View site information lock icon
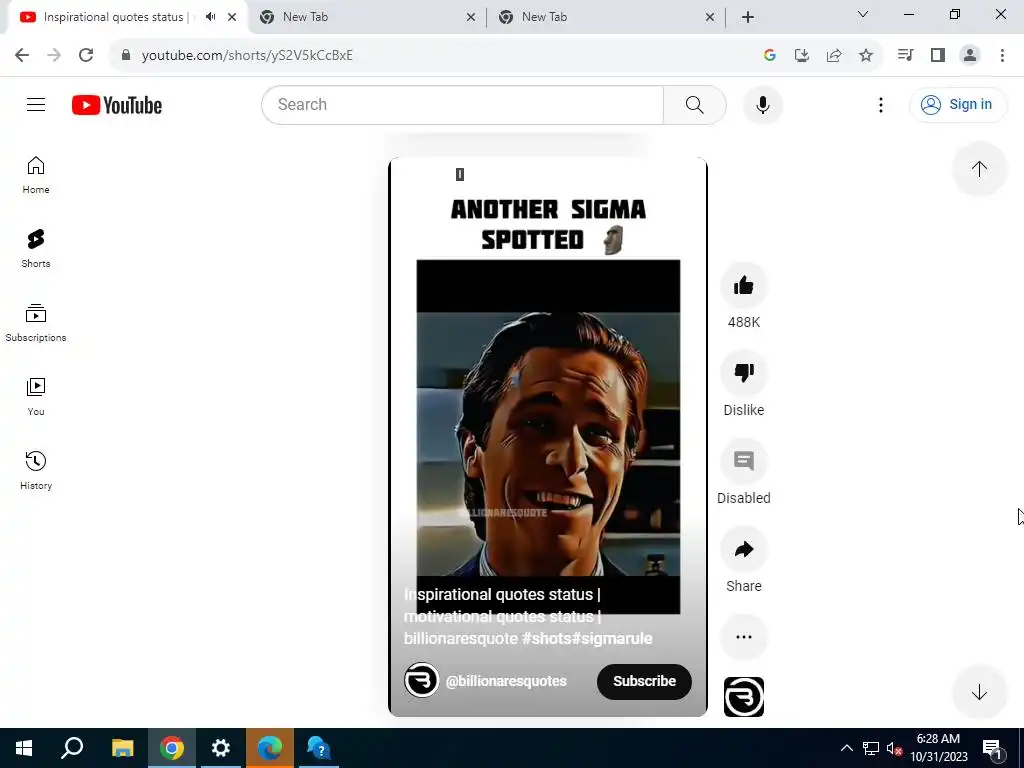The width and height of the screenshot is (1024, 768). click(126, 56)
